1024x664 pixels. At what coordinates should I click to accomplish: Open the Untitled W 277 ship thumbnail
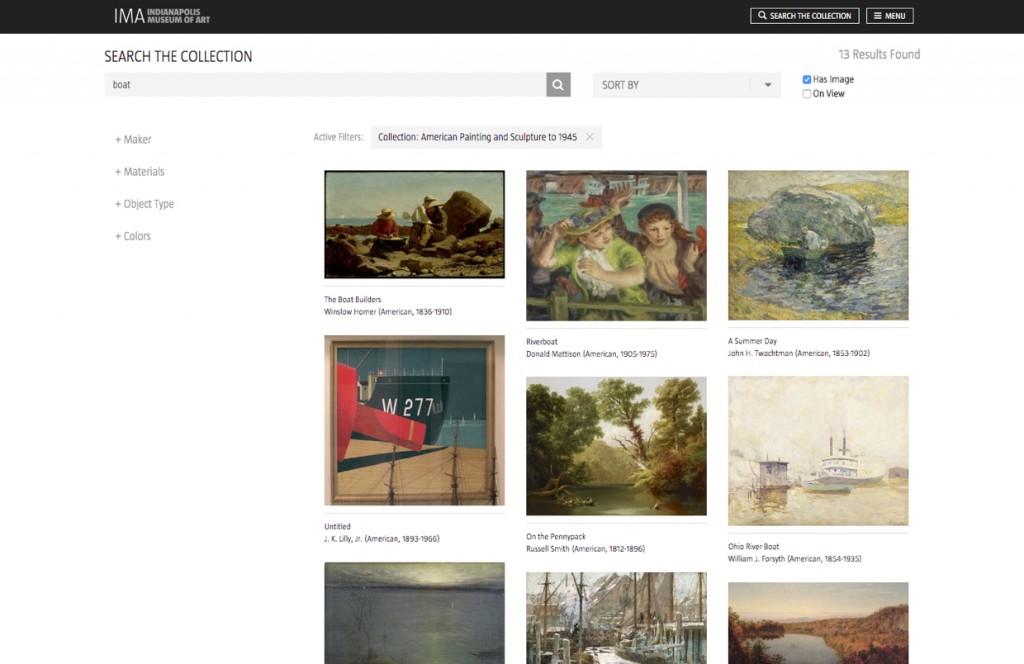(414, 420)
